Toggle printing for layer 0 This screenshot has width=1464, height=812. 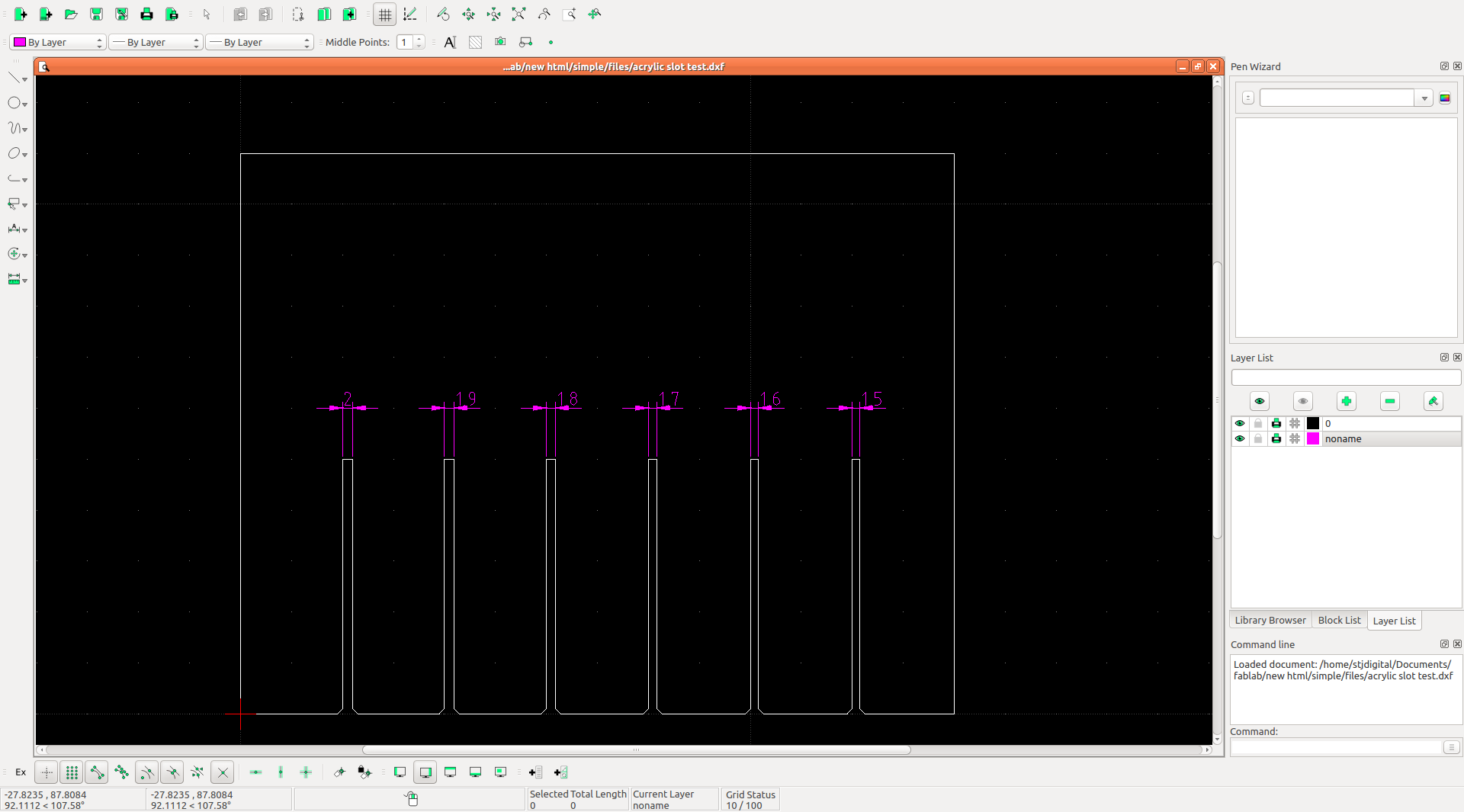coord(1276,423)
